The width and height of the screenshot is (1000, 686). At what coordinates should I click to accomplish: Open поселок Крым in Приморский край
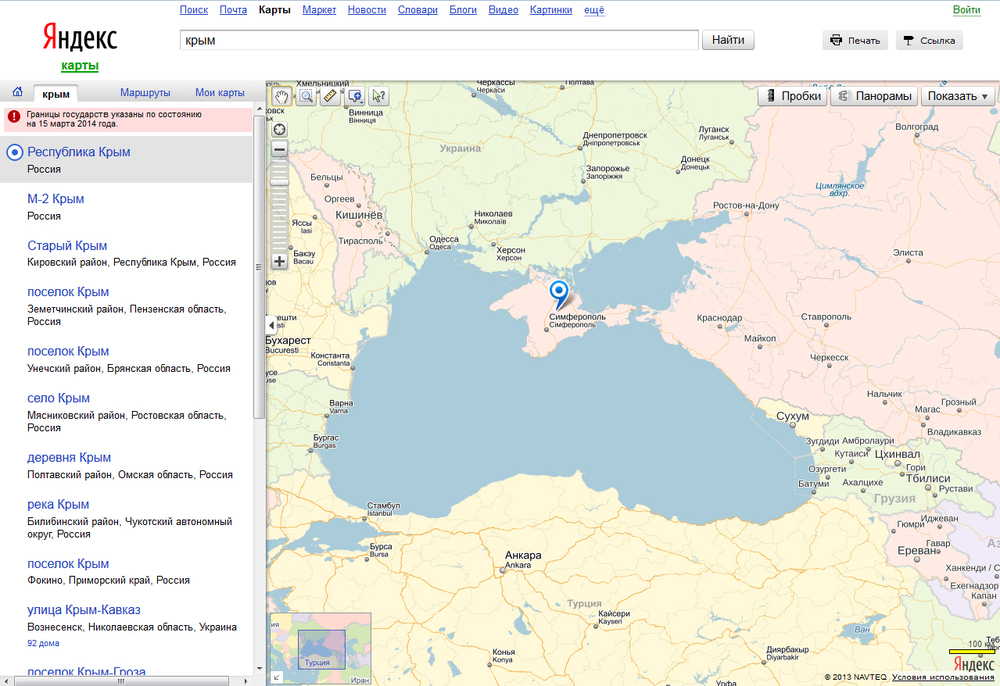coord(68,564)
